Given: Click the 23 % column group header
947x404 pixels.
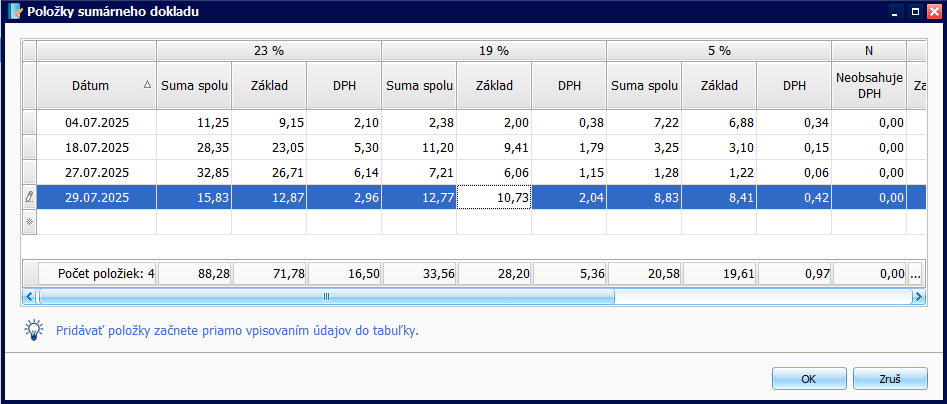Looking at the screenshot, I should 269,50.
